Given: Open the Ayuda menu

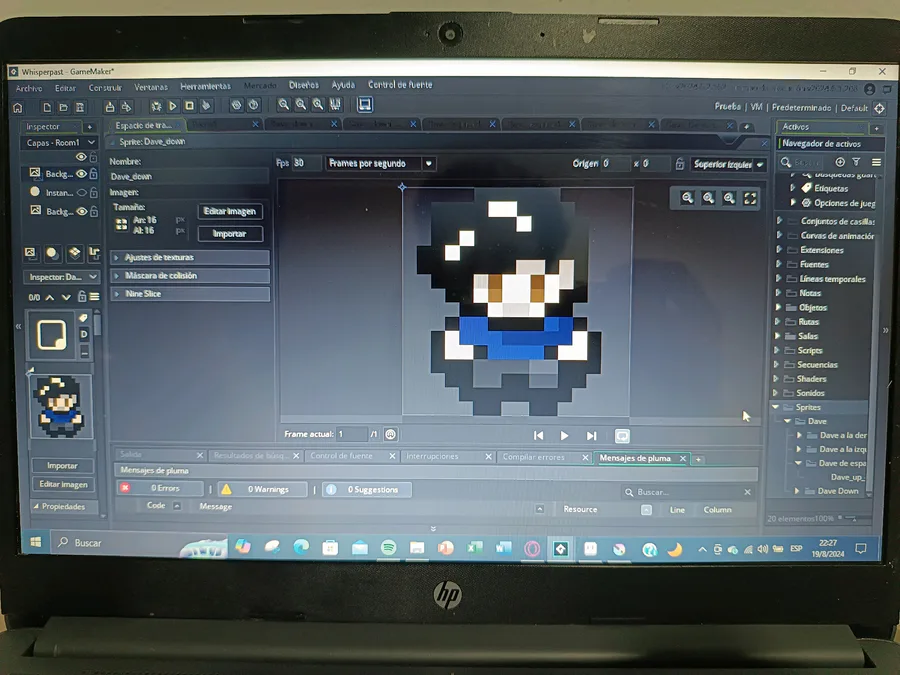Looking at the screenshot, I should point(343,85).
